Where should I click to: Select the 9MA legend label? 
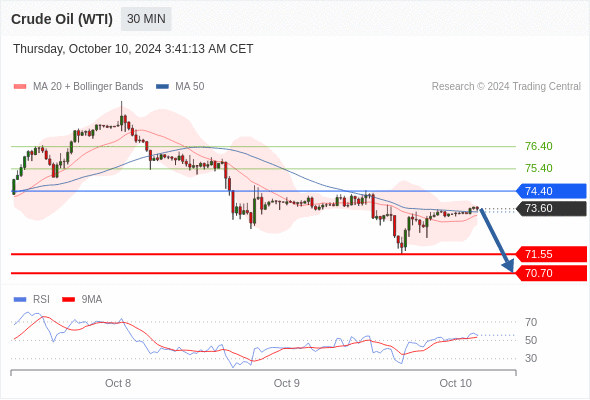coord(92,300)
